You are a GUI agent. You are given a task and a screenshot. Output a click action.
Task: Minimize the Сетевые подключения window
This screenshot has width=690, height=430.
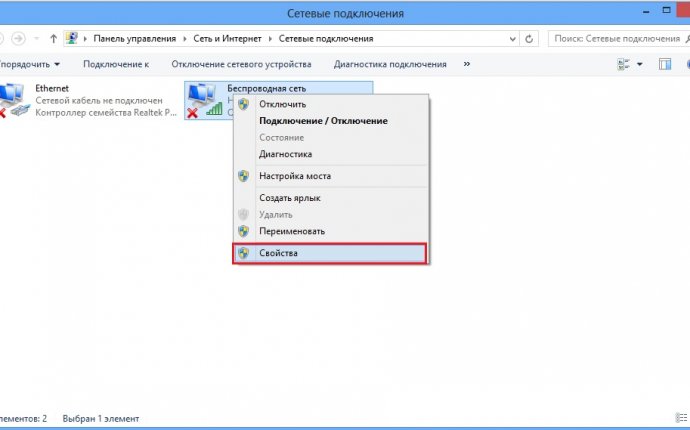646,12
